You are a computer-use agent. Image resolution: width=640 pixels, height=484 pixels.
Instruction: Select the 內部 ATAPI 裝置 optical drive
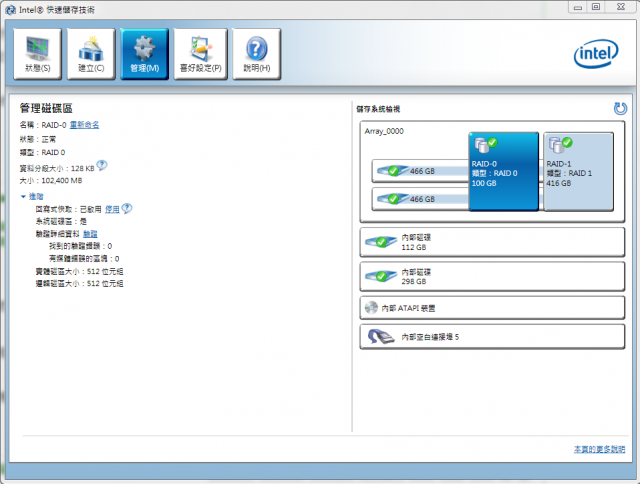tap(492, 308)
